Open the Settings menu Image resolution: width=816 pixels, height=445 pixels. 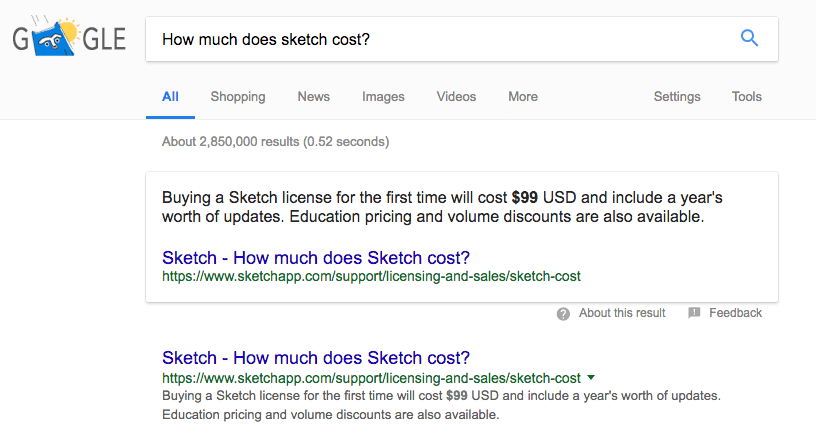pyautogui.click(x=677, y=97)
